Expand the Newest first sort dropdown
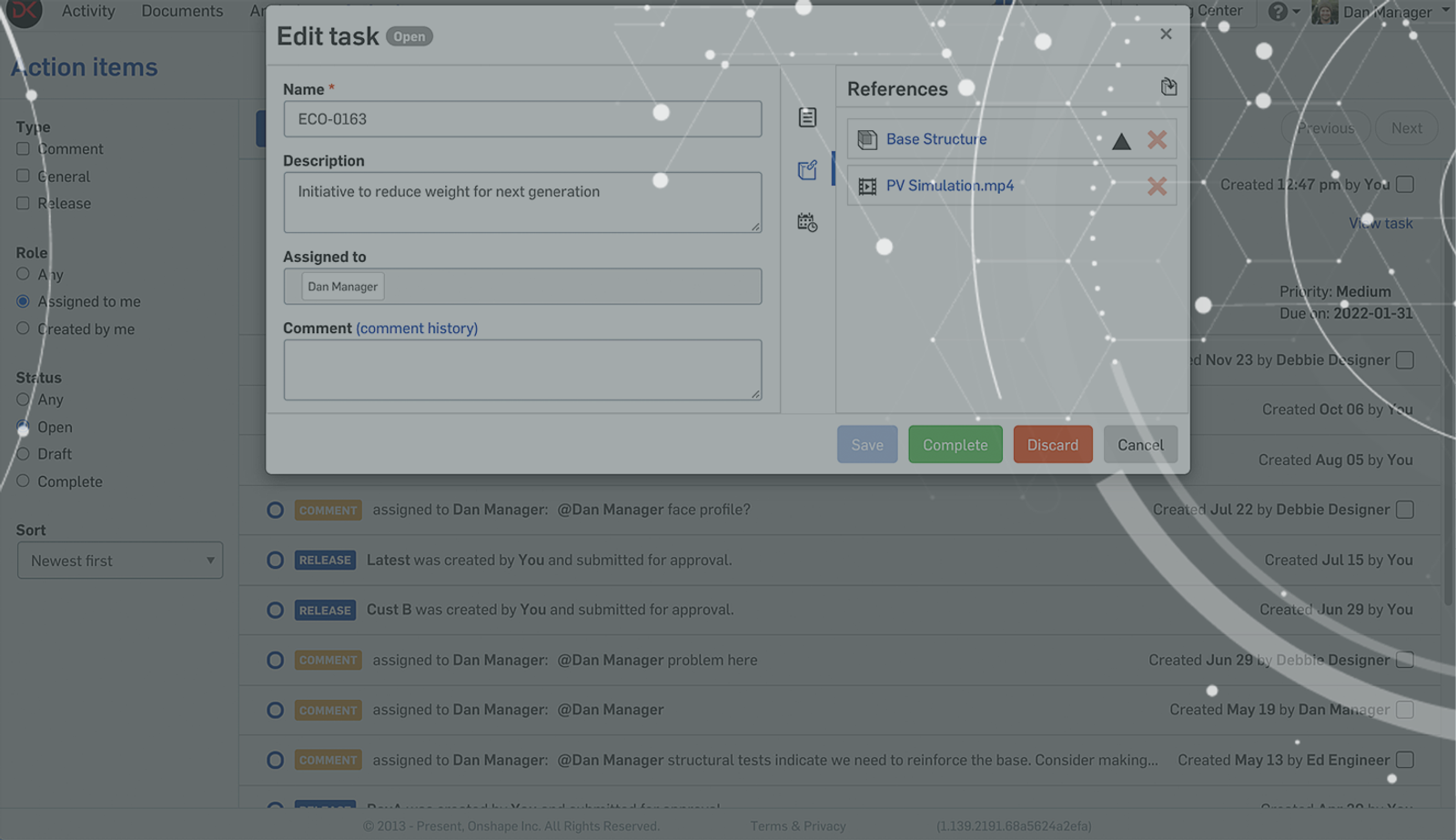Image resolution: width=1456 pixels, height=840 pixels. pos(120,561)
